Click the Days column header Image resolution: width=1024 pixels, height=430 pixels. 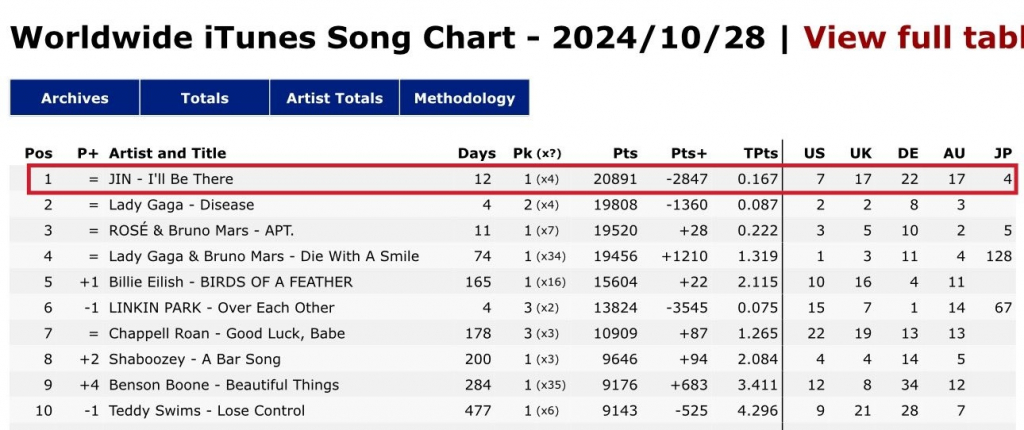(477, 153)
